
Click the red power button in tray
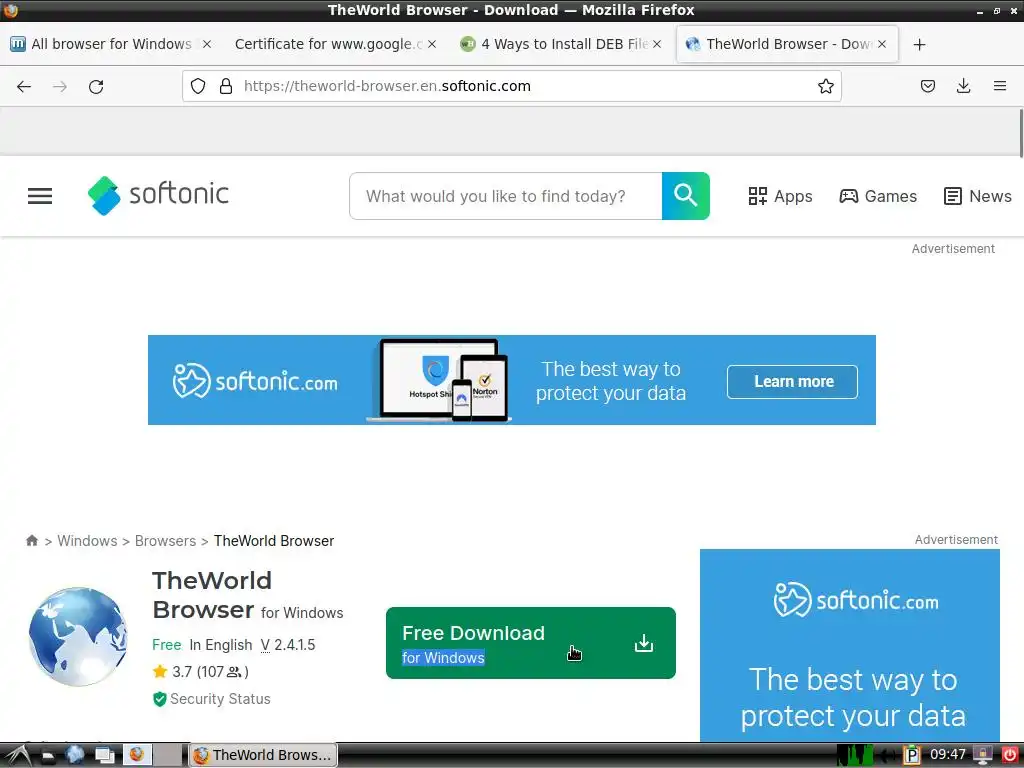[1010, 756]
